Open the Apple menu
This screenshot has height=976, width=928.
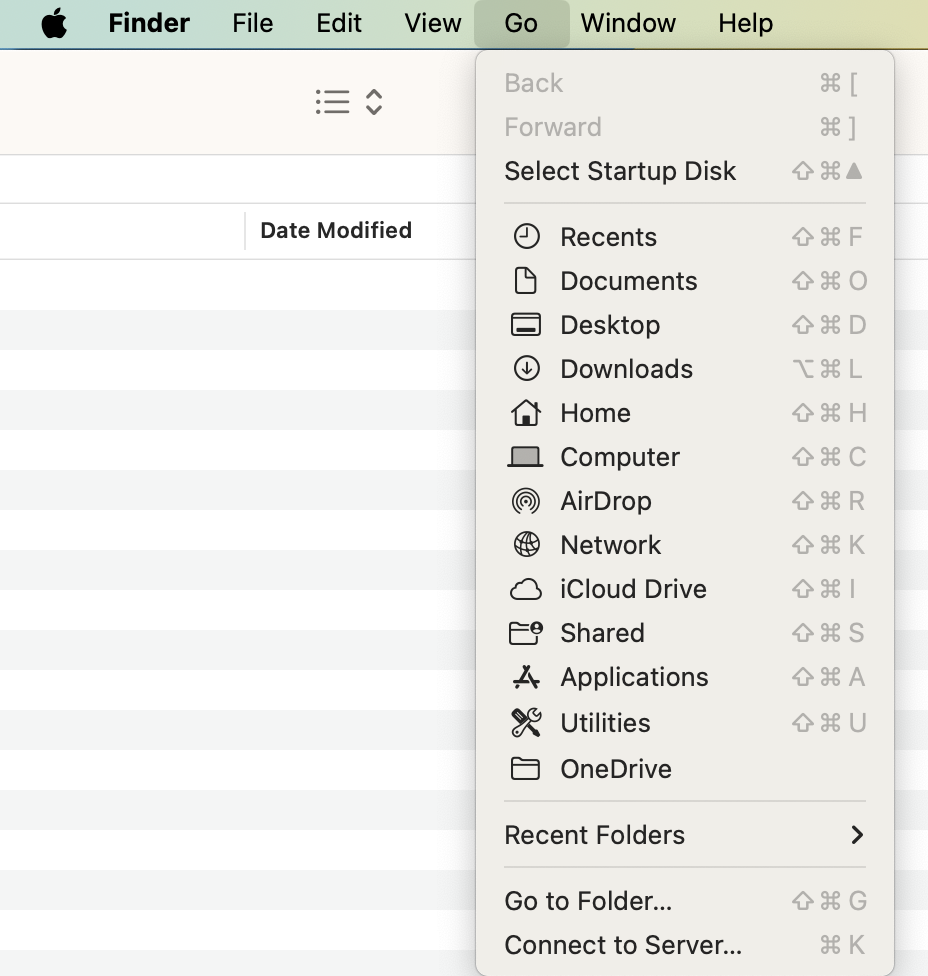click(x=55, y=23)
